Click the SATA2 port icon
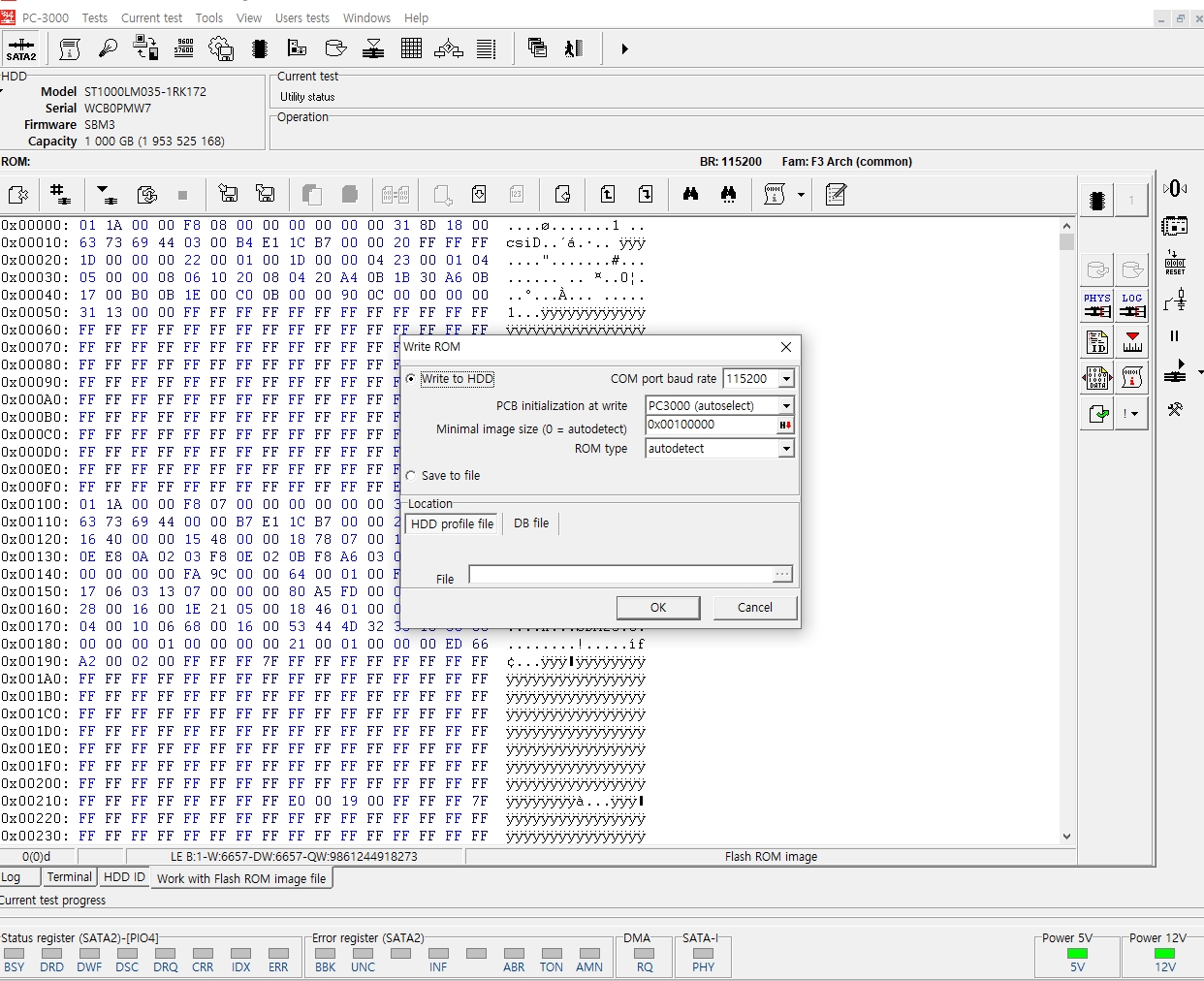The height and width of the screenshot is (981, 1204). (x=20, y=48)
